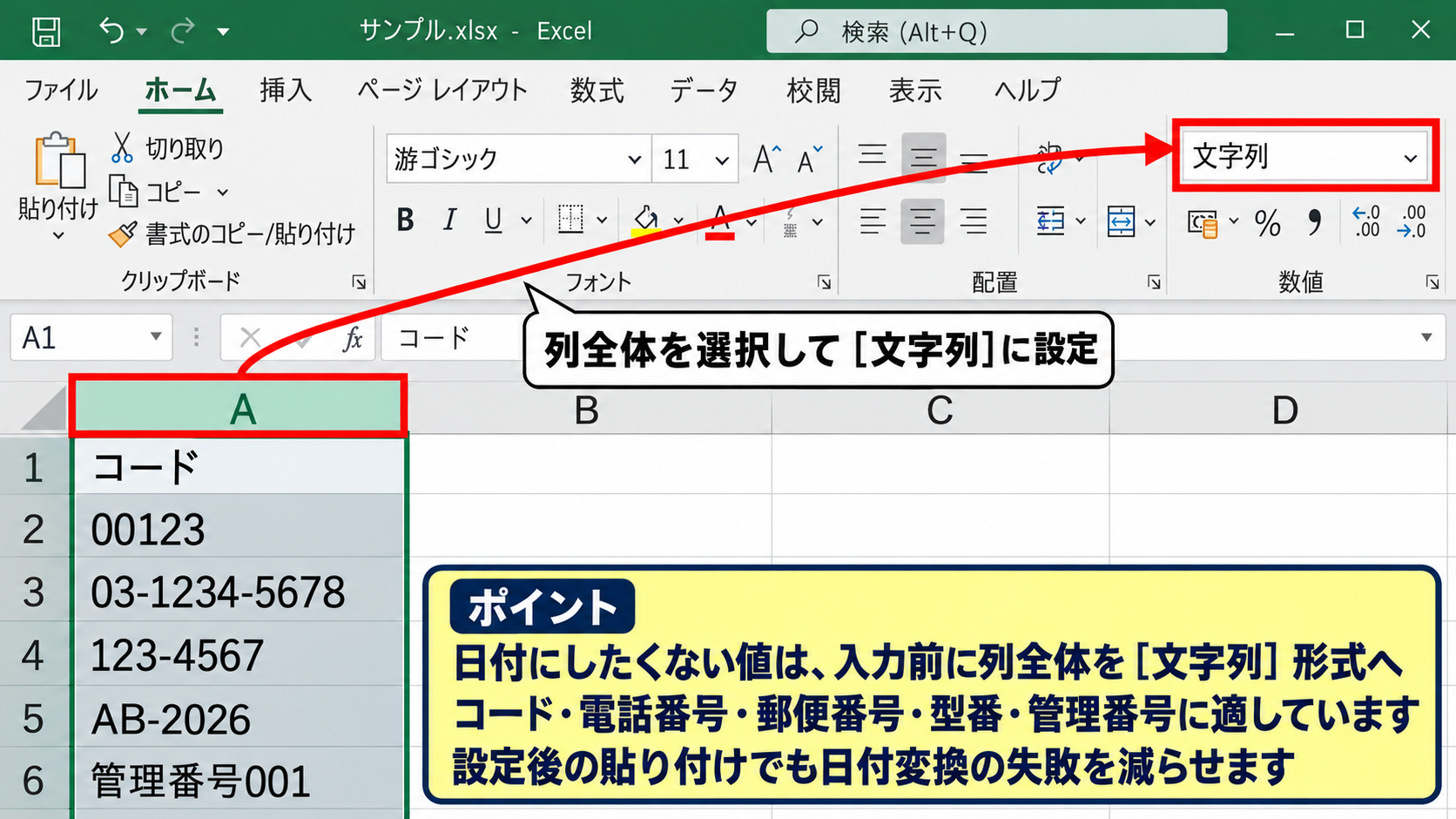Switch to the 数式 tab
Screen dimensions: 1456x819
point(597,90)
